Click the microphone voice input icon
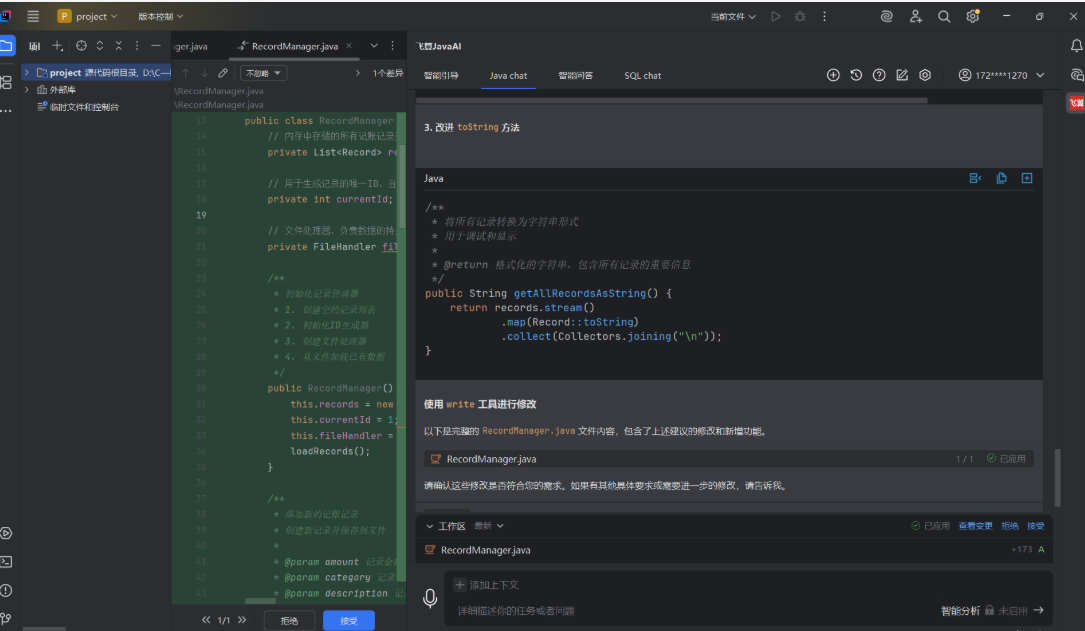This screenshot has width=1085, height=631. click(430, 598)
